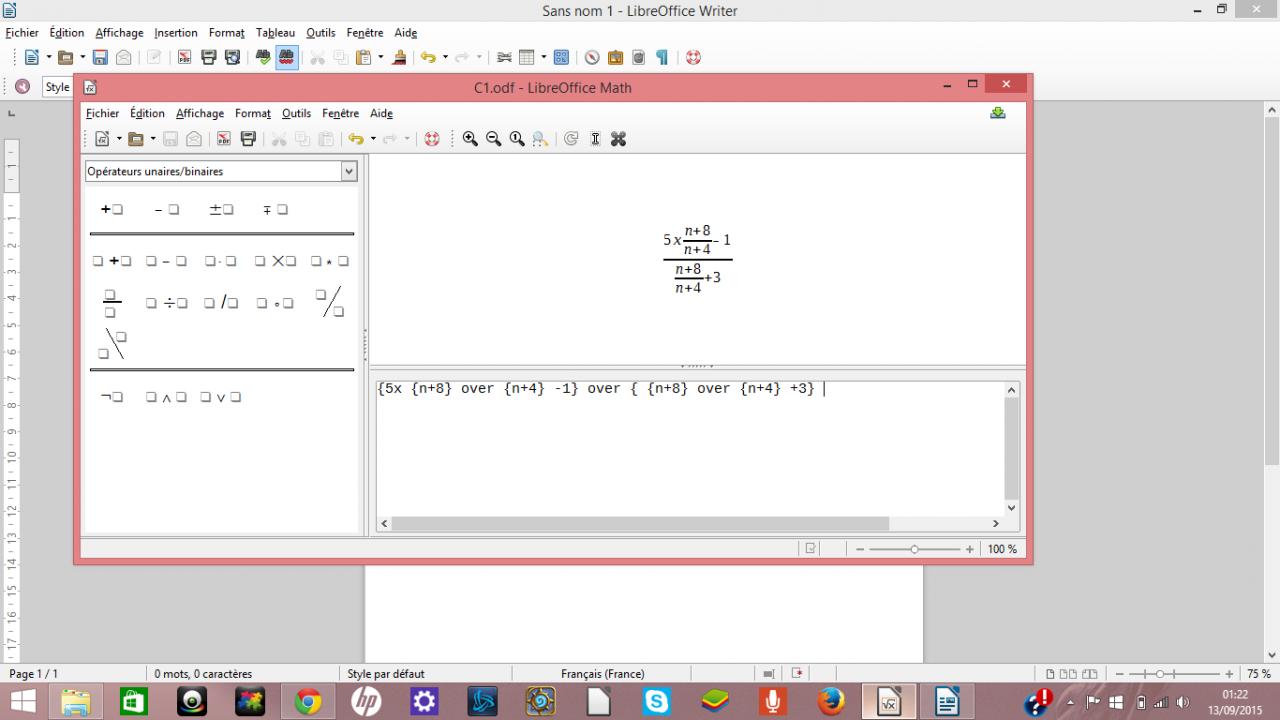Click inside the formula command editor
This screenshot has height=720, width=1280.
click(x=690, y=448)
